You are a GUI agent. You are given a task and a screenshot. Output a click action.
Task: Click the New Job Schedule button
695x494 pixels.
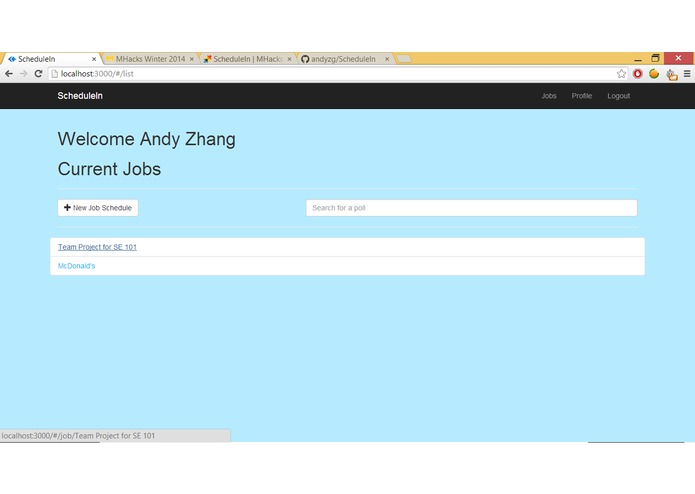tap(98, 208)
